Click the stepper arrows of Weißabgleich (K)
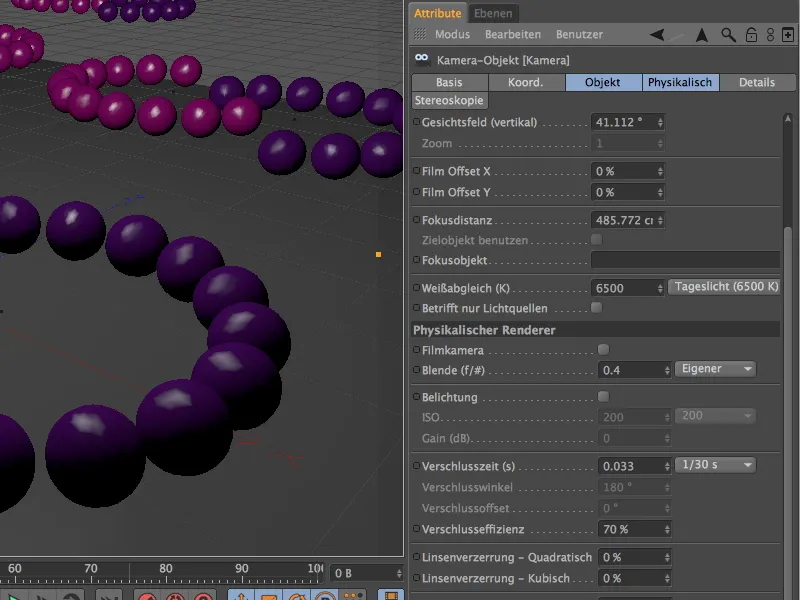 660,288
